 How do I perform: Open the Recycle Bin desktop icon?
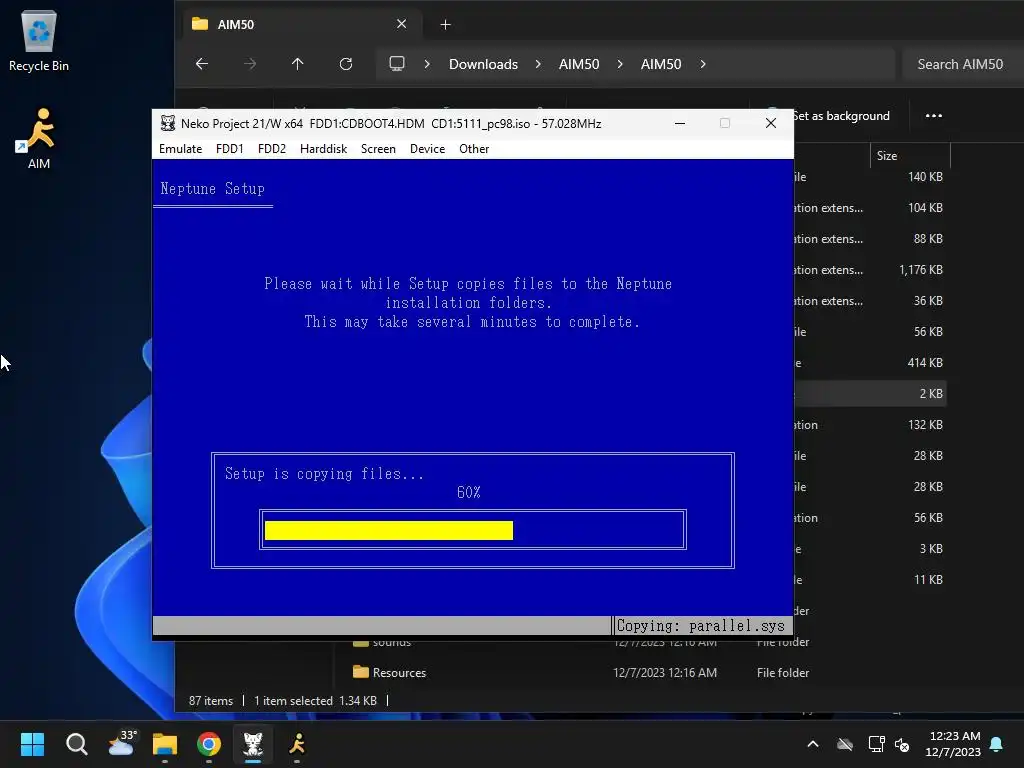point(39,40)
